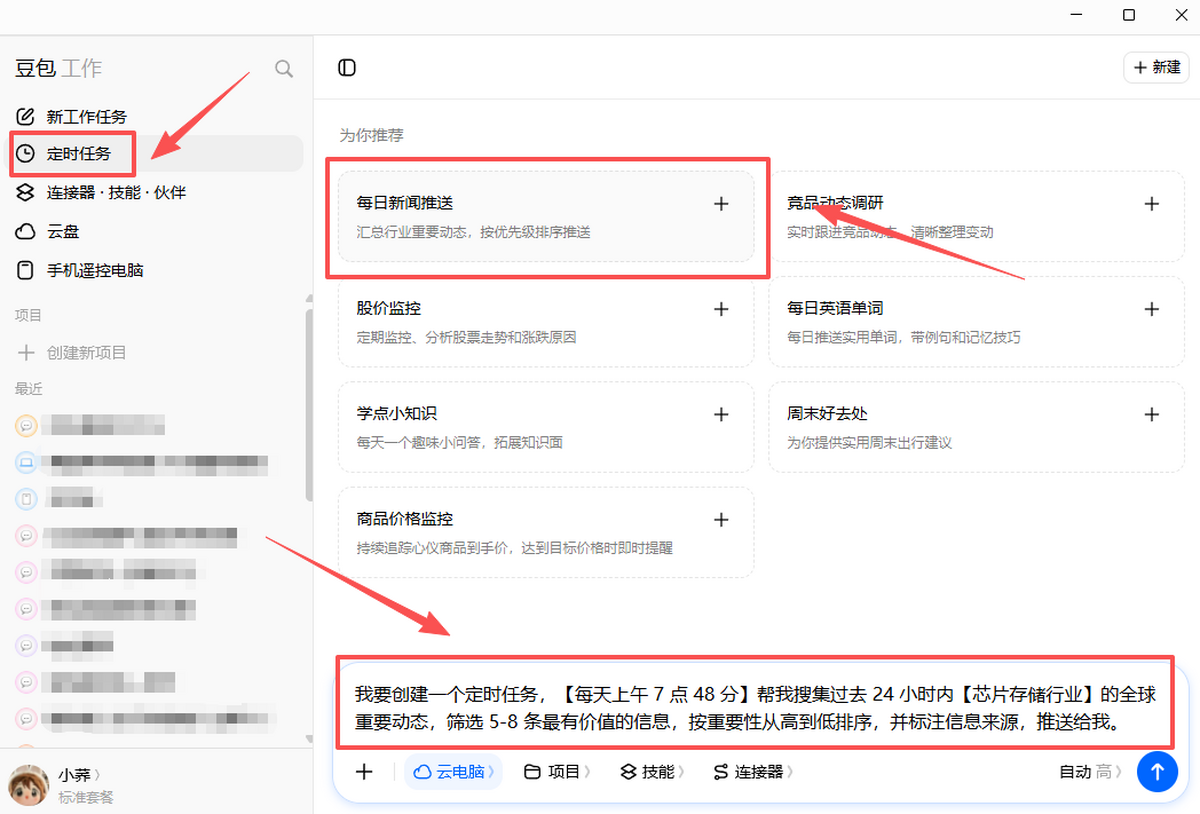Click the blue send arrow button
The width and height of the screenshot is (1200, 814).
1158,772
